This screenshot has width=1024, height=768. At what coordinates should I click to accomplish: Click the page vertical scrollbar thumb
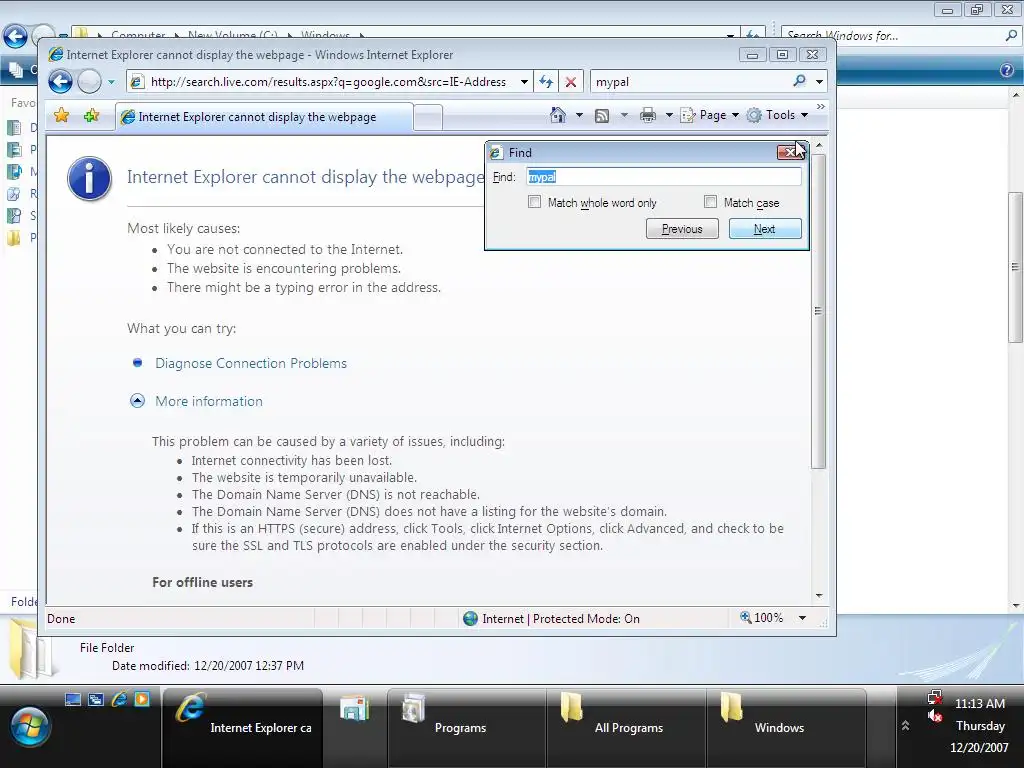point(819,311)
